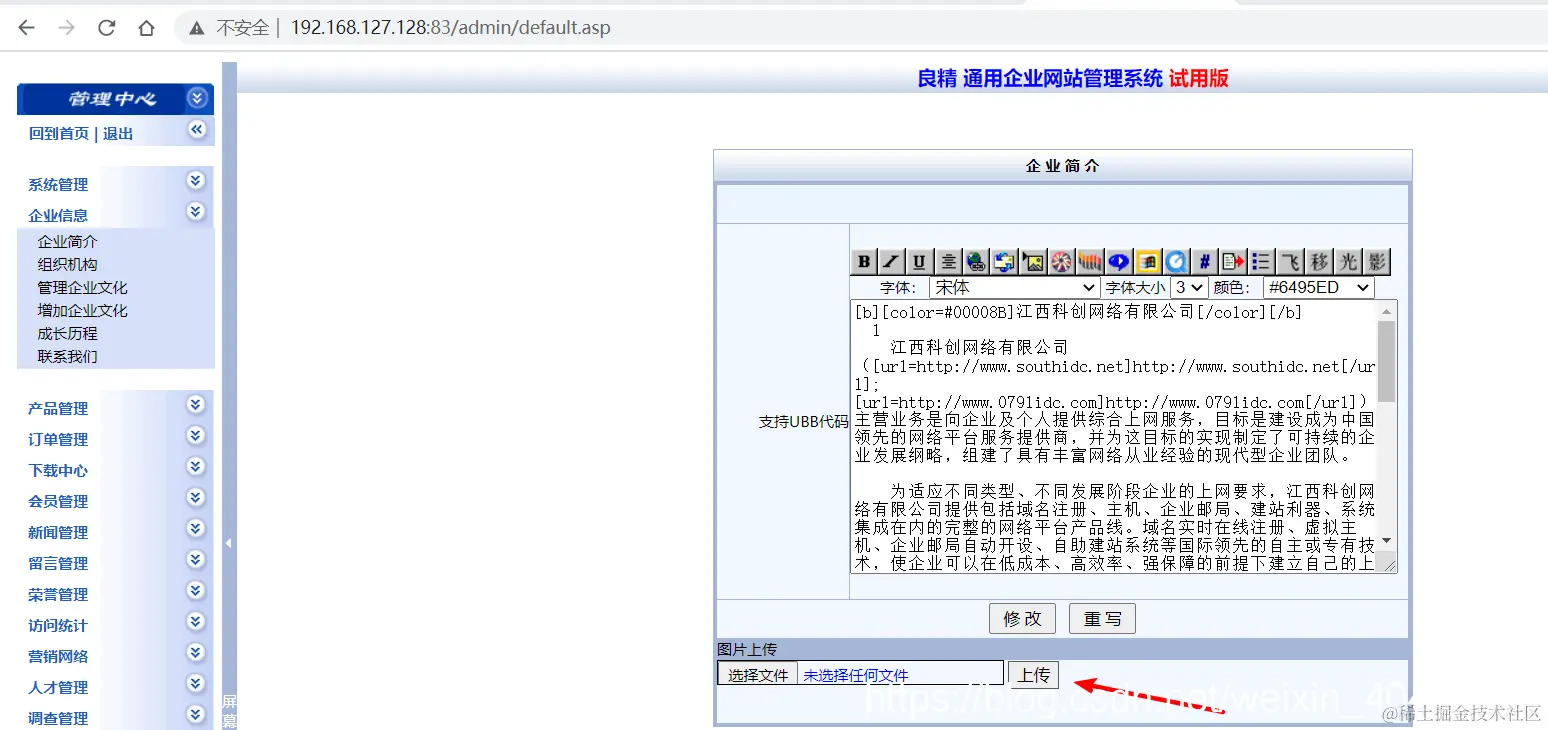Click the 修改 submit button

point(1022,618)
